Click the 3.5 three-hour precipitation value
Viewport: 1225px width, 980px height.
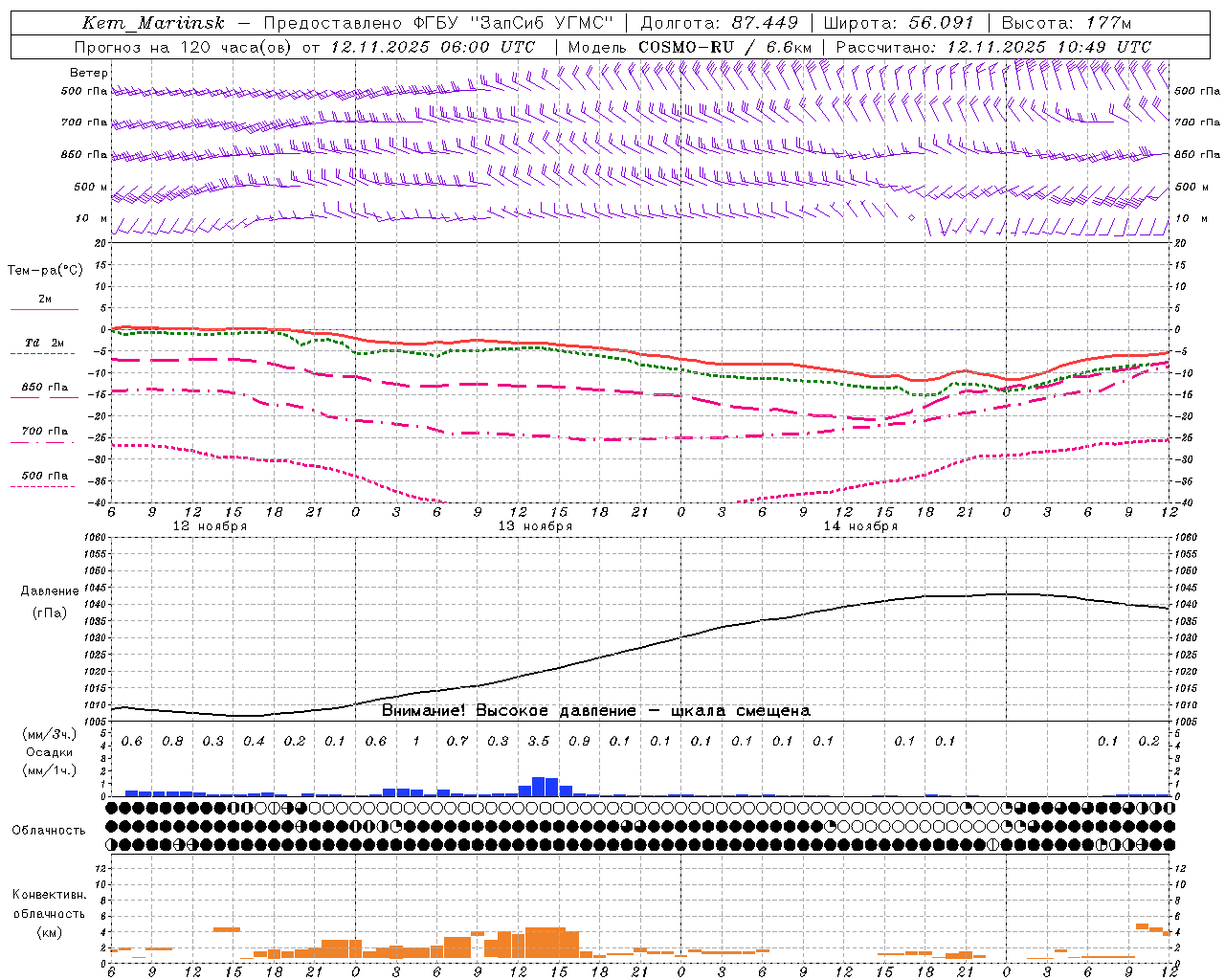[539, 742]
